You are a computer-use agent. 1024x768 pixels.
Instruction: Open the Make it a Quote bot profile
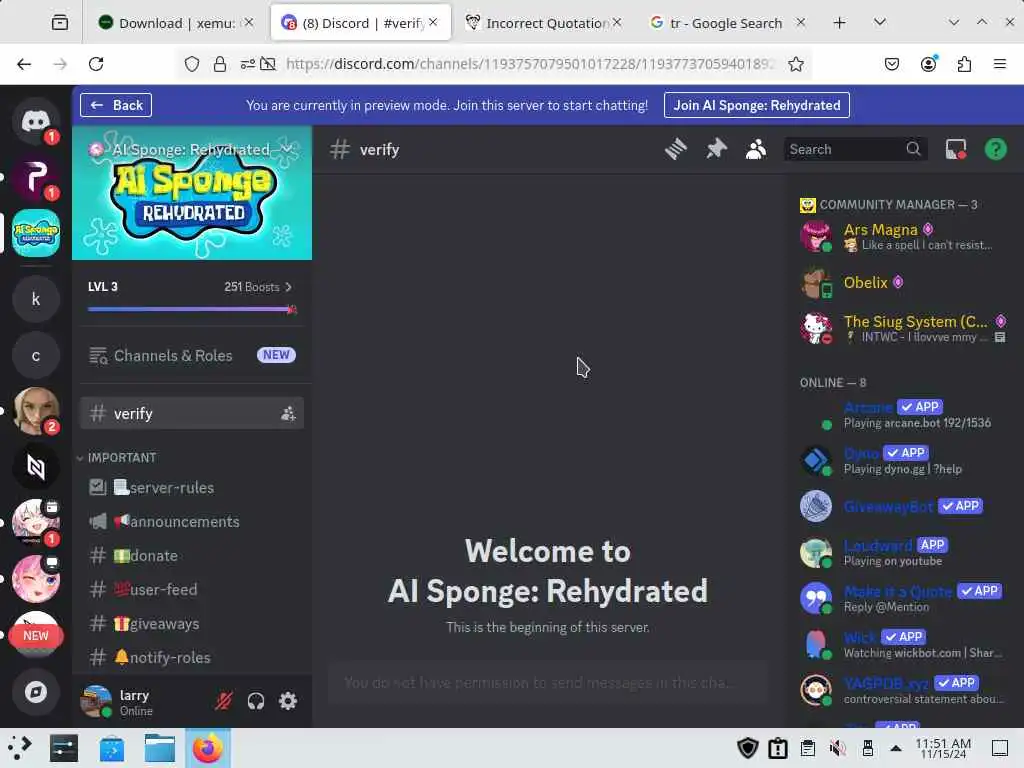point(905,598)
